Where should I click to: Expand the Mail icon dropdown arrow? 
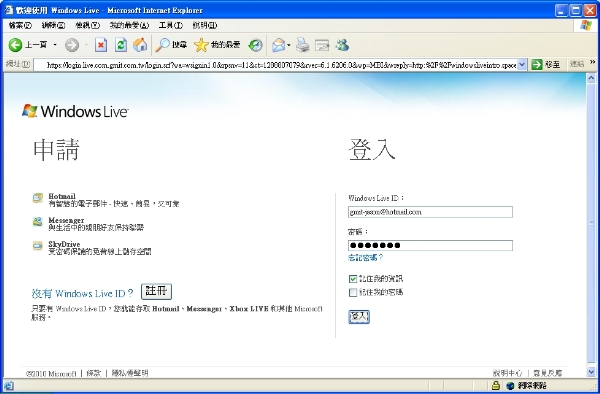coord(289,45)
